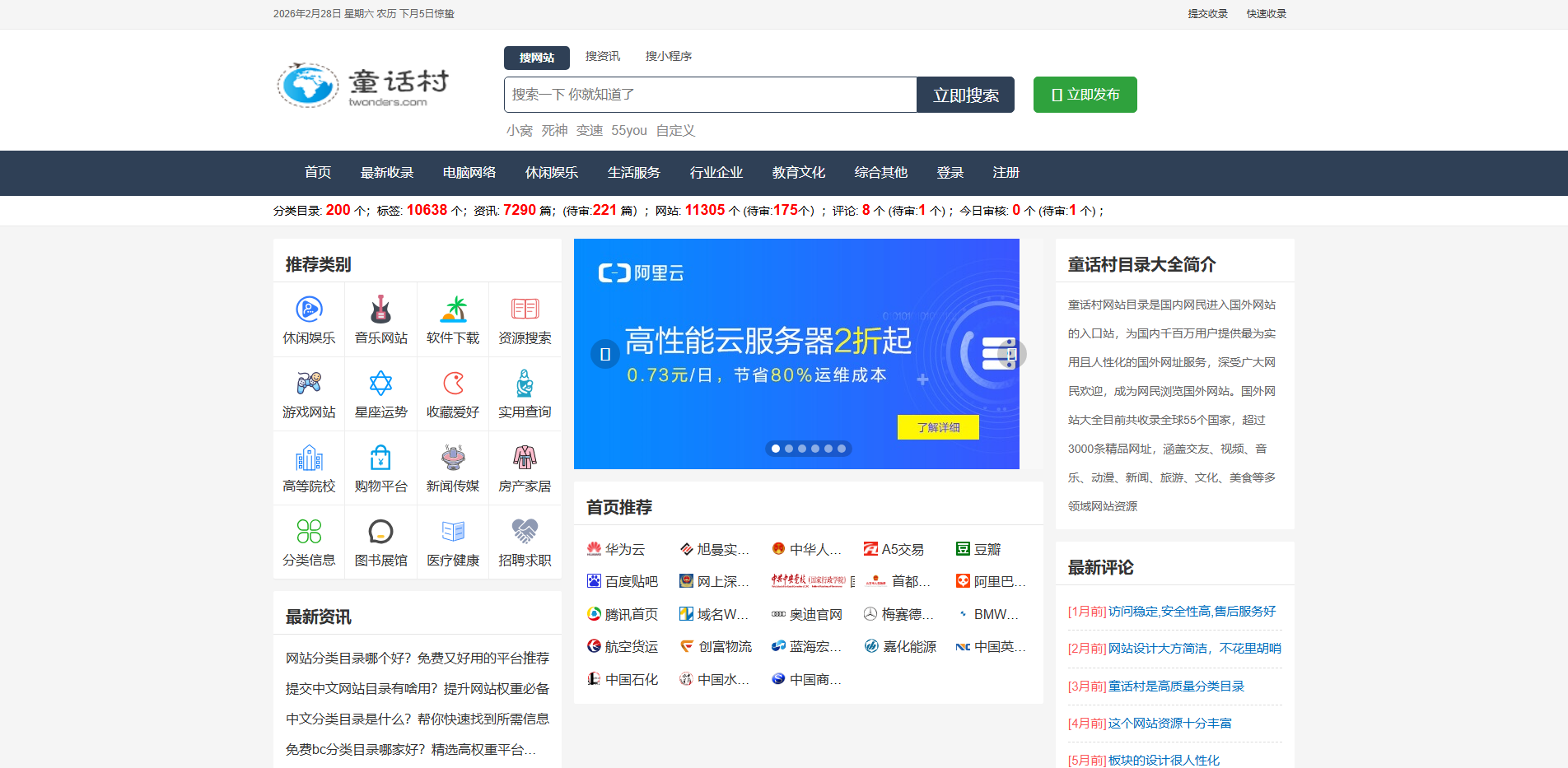Switch search mode to 搜小程序

(669, 56)
